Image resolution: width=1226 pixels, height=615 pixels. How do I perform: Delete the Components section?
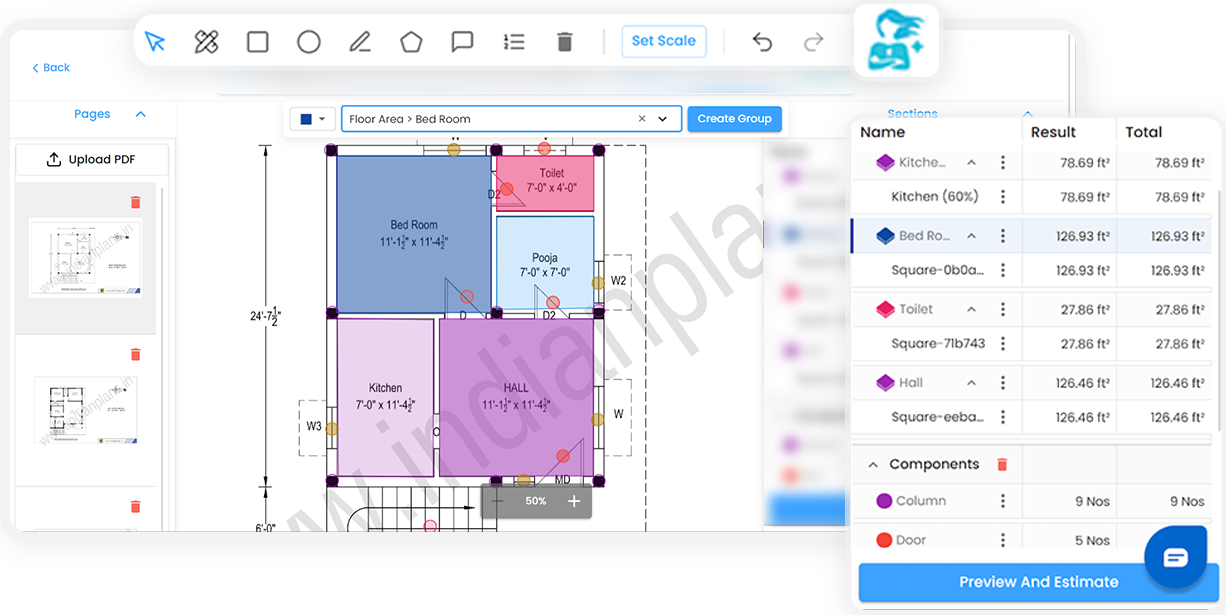(1002, 465)
